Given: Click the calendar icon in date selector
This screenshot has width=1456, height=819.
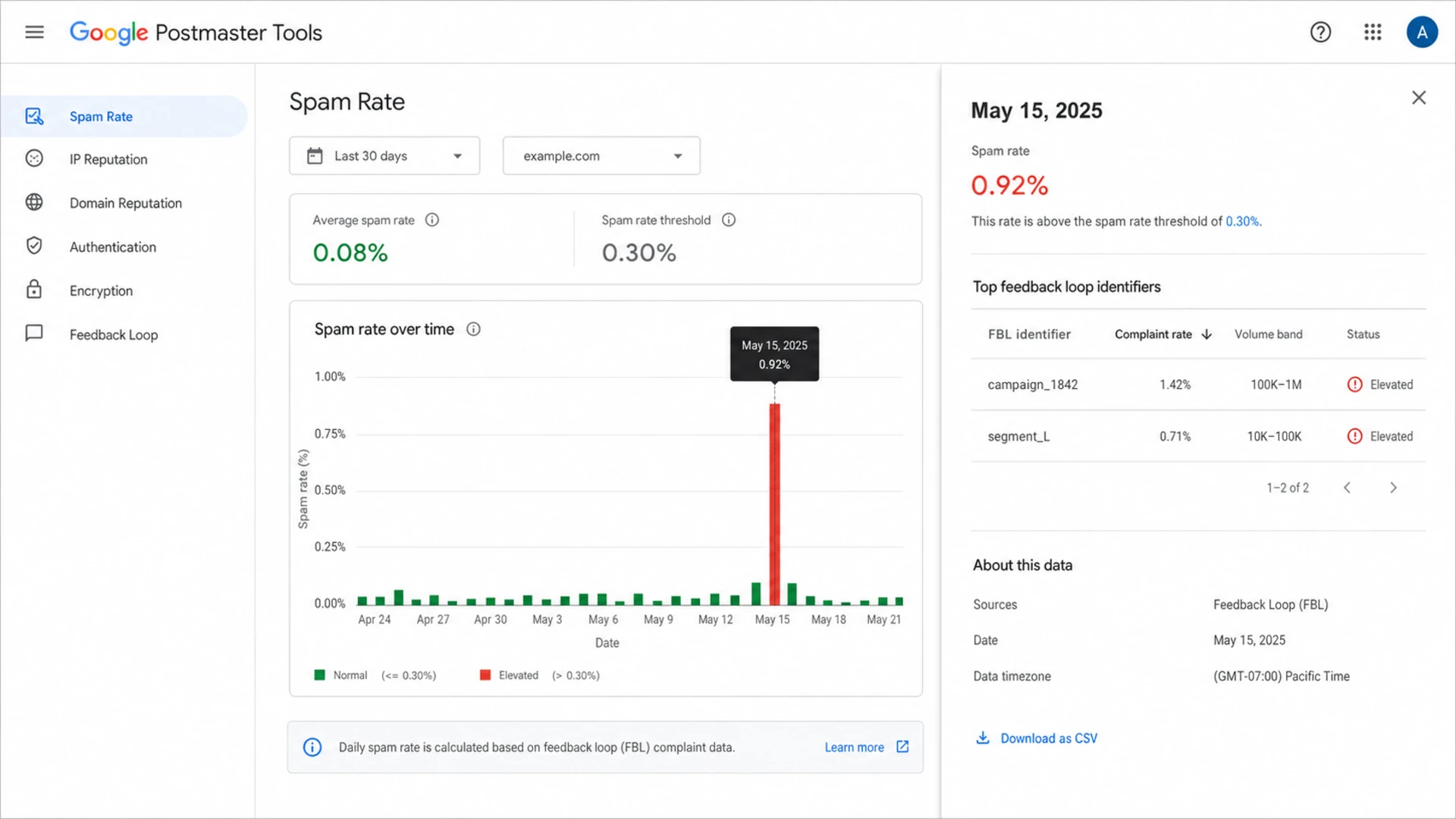Looking at the screenshot, I should click(x=315, y=155).
